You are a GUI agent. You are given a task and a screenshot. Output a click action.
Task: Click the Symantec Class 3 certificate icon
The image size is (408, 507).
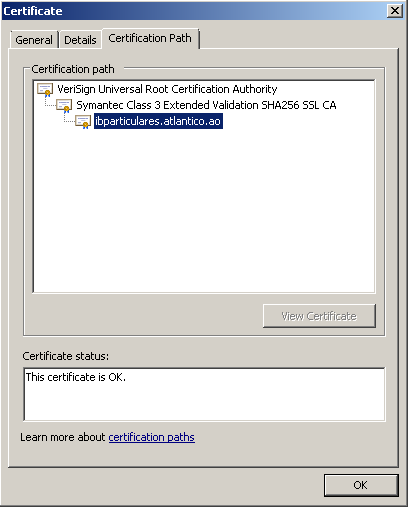click(x=64, y=106)
